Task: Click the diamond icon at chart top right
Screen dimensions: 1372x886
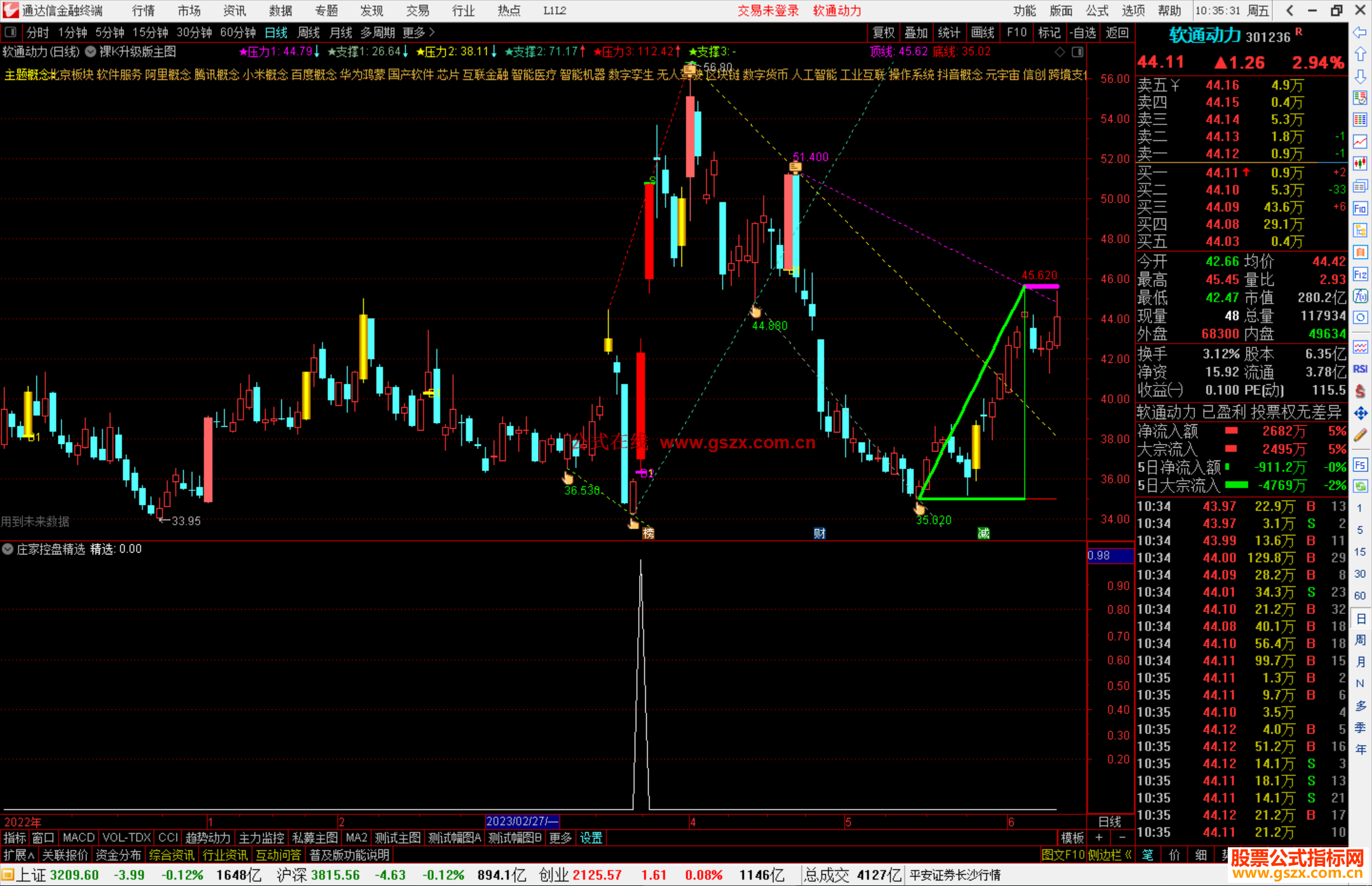Action: click(x=1059, y=51)
